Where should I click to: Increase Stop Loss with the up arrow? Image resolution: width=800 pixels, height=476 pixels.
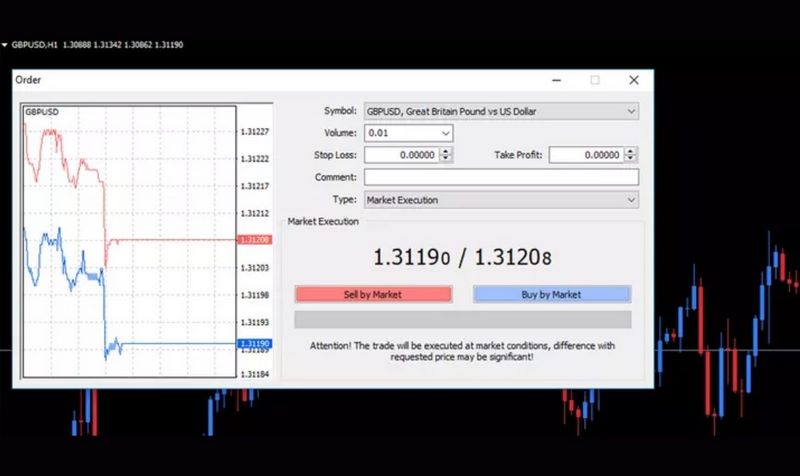click(x=446, y=151)
